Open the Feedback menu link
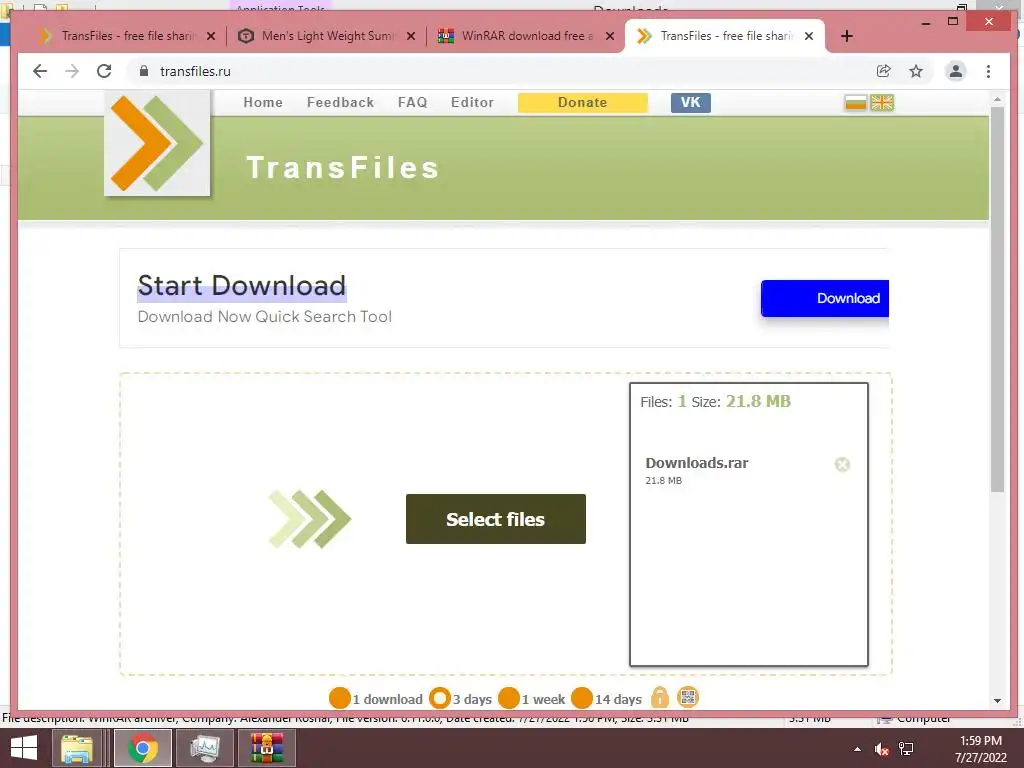This screenshot has width=1024, height=768. (340, 103)
